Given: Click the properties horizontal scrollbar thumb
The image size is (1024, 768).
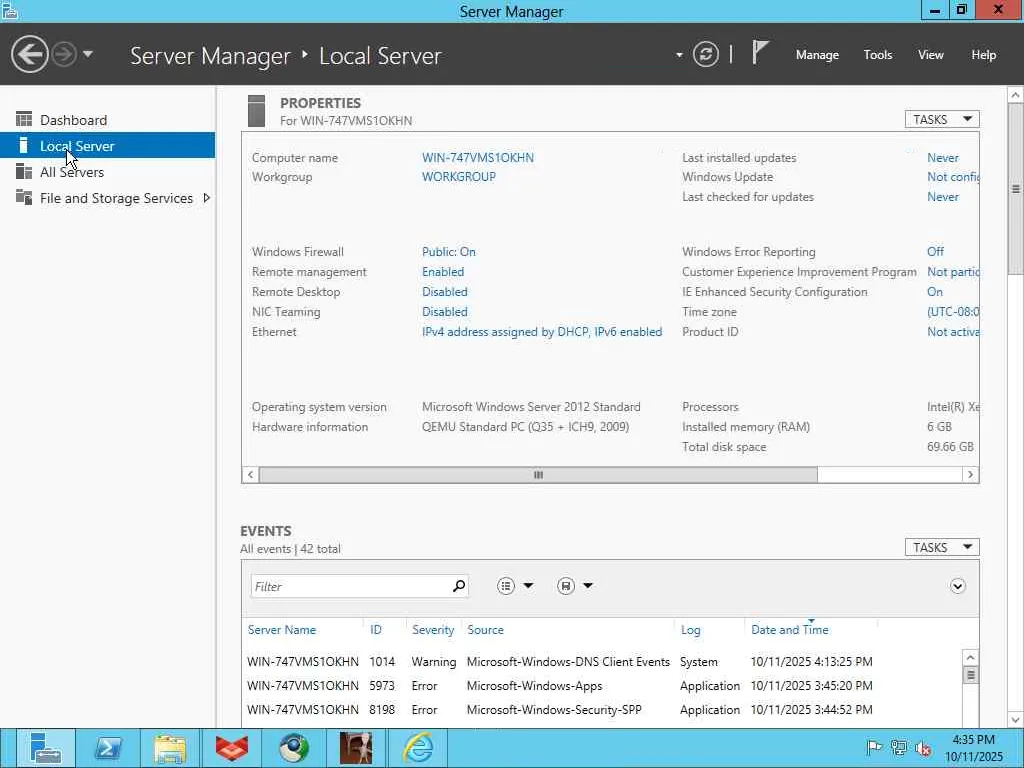Looking at the screenshot, I should tap(538, 475).
